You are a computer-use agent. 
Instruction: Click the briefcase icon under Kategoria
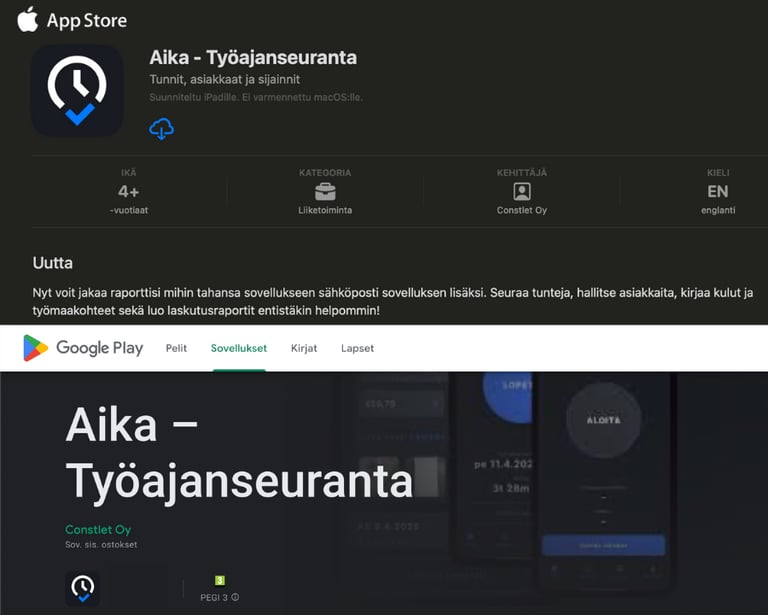tap(325, 191)
